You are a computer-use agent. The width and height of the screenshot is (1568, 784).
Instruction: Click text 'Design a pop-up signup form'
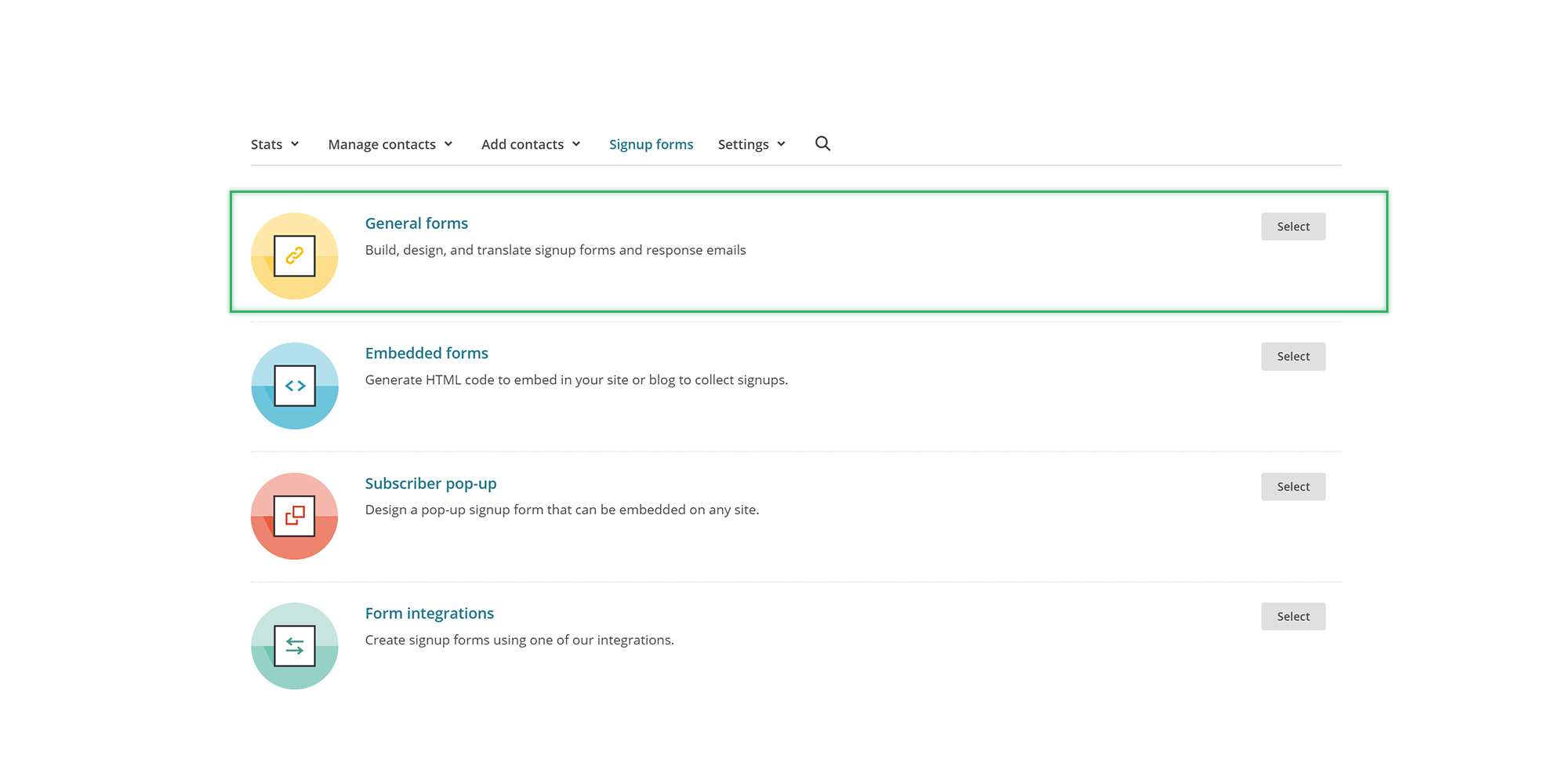pos(454,510)
